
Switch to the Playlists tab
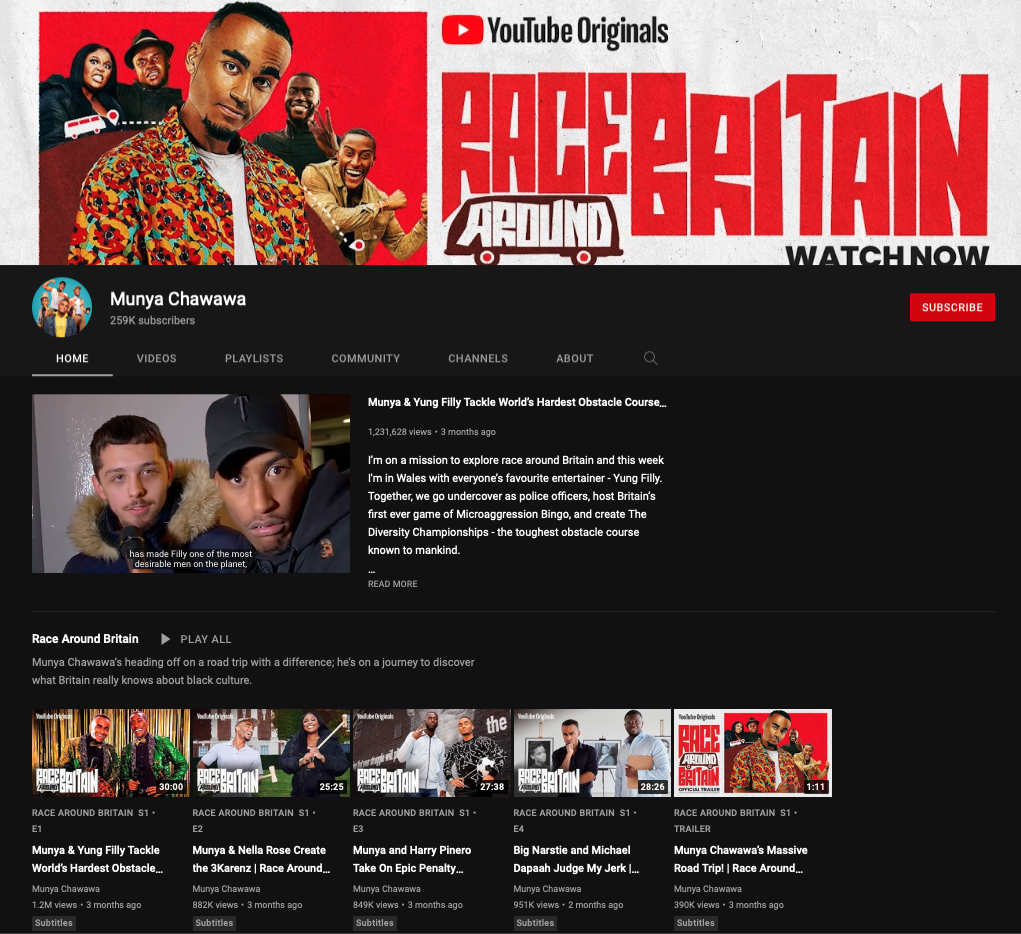point(254,358)
